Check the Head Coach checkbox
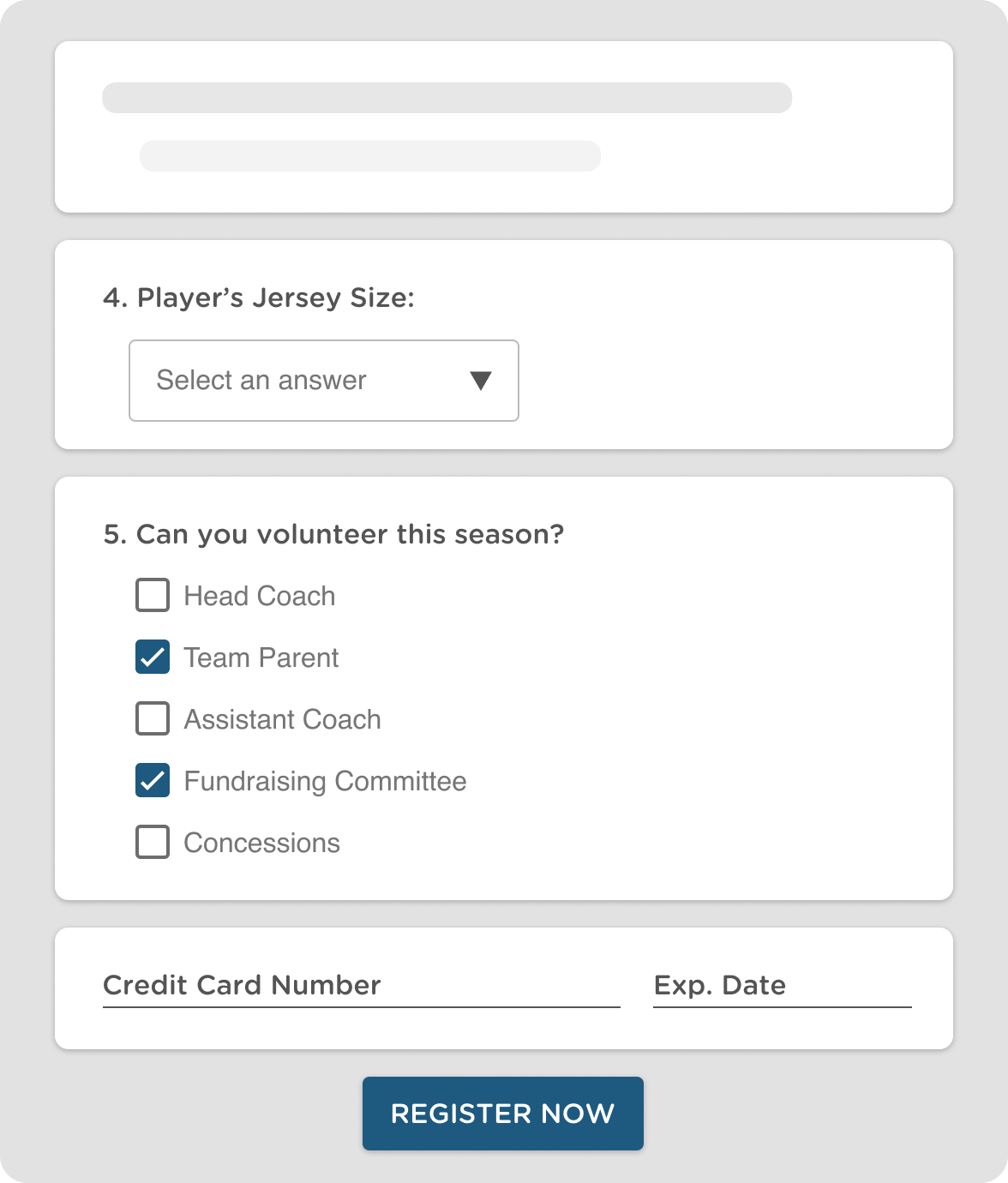Image resolution: width=1008 pixels, height=1183 pixels. [x=152, y=596]
